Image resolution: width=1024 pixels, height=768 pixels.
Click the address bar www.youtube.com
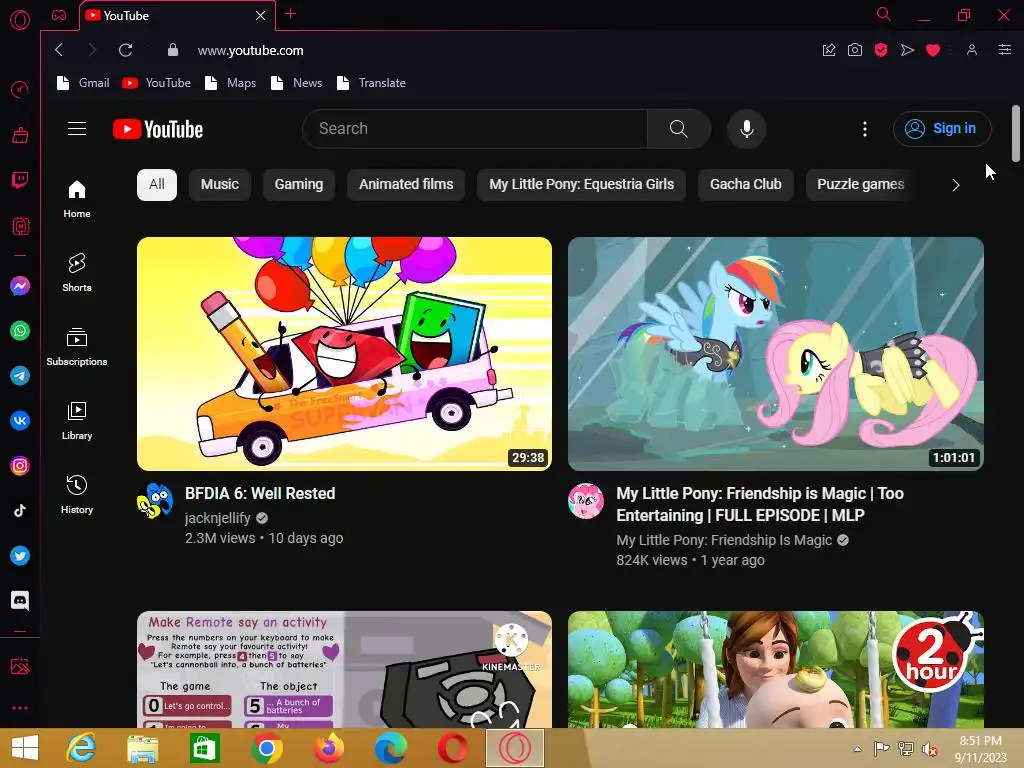251,50
